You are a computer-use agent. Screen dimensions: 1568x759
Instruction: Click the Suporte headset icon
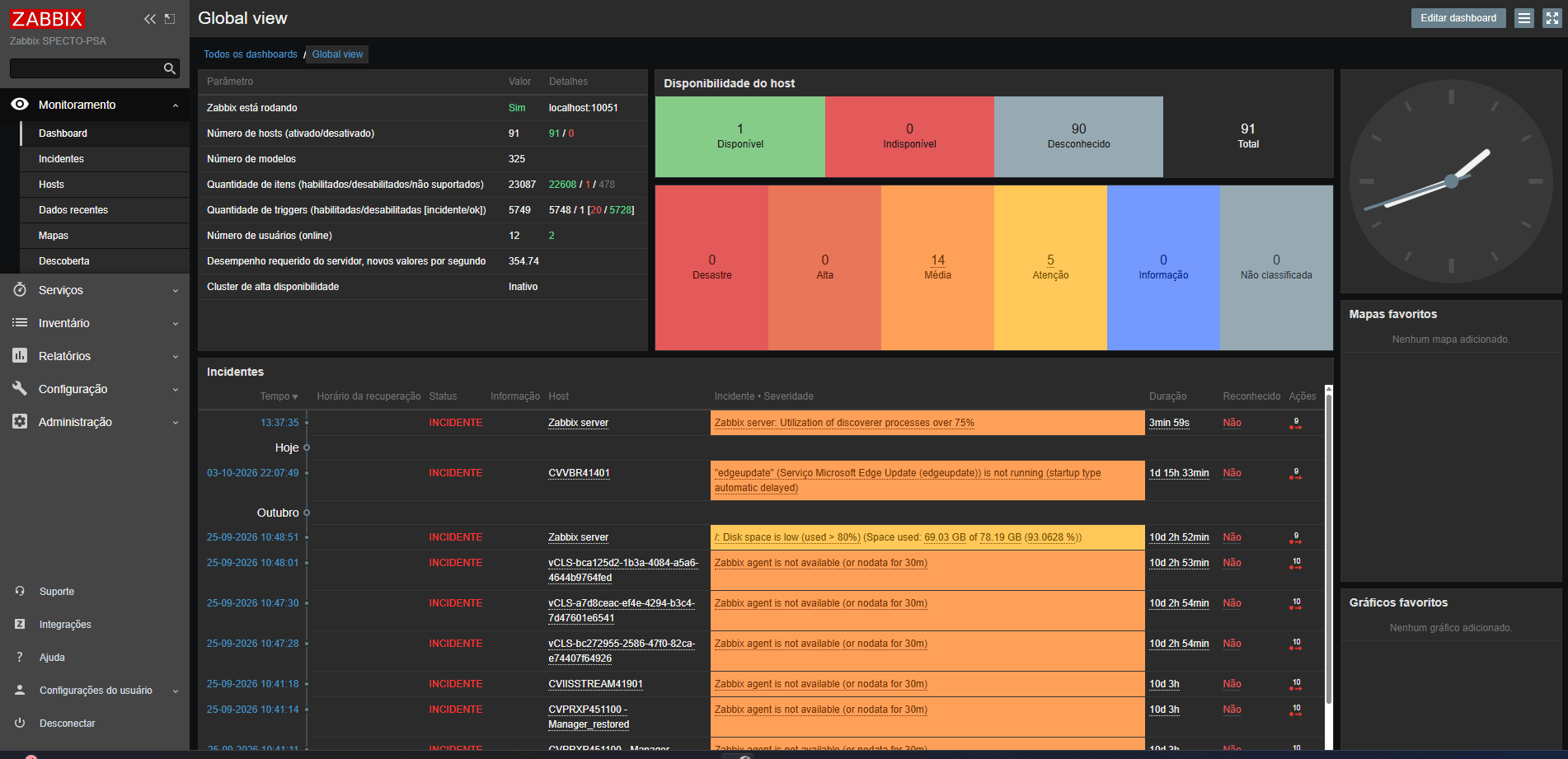pos(20,591)
